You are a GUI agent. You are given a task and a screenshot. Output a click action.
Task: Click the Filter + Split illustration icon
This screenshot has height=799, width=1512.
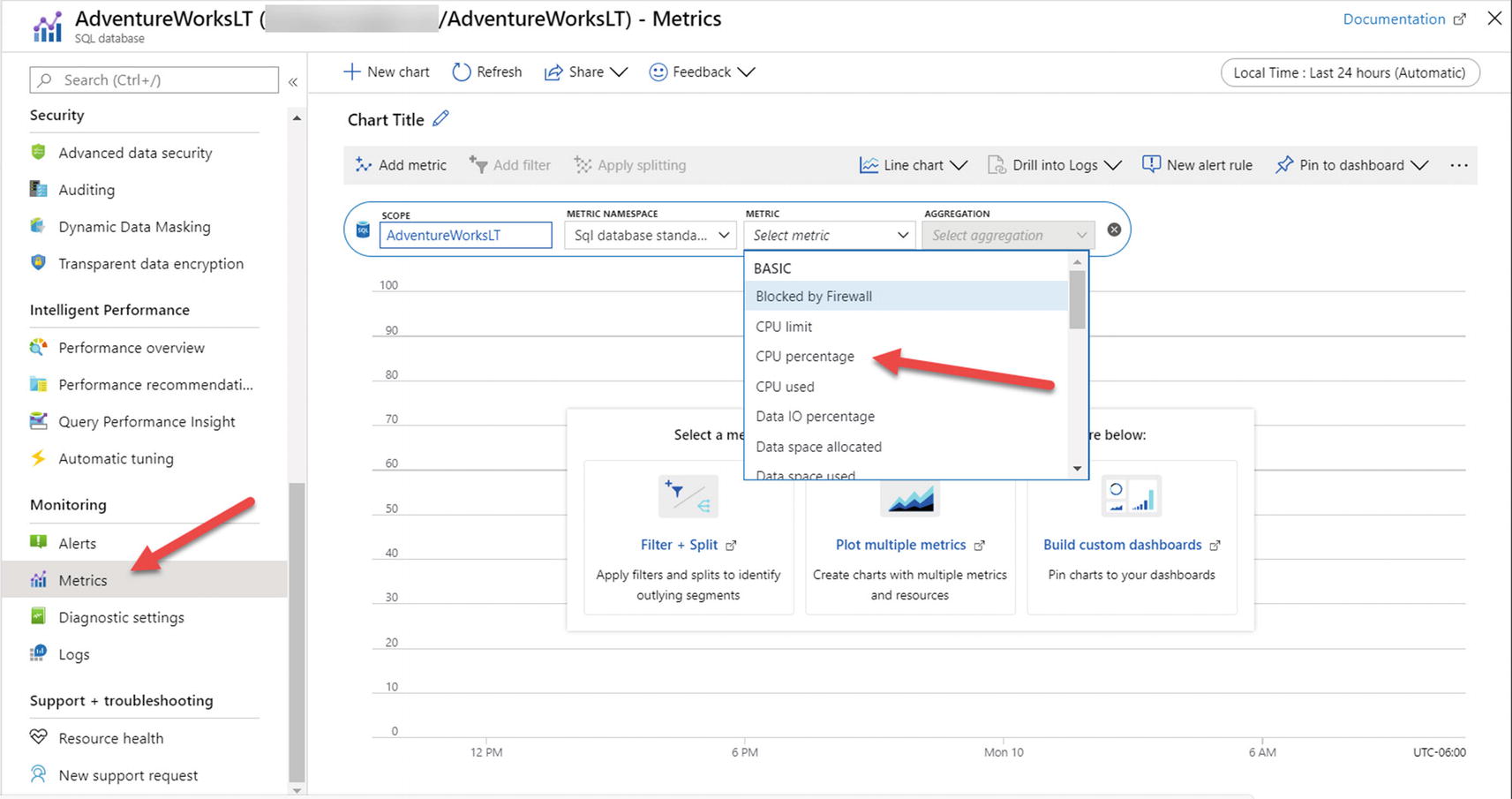pyautogui.click(x=688, y=496)
